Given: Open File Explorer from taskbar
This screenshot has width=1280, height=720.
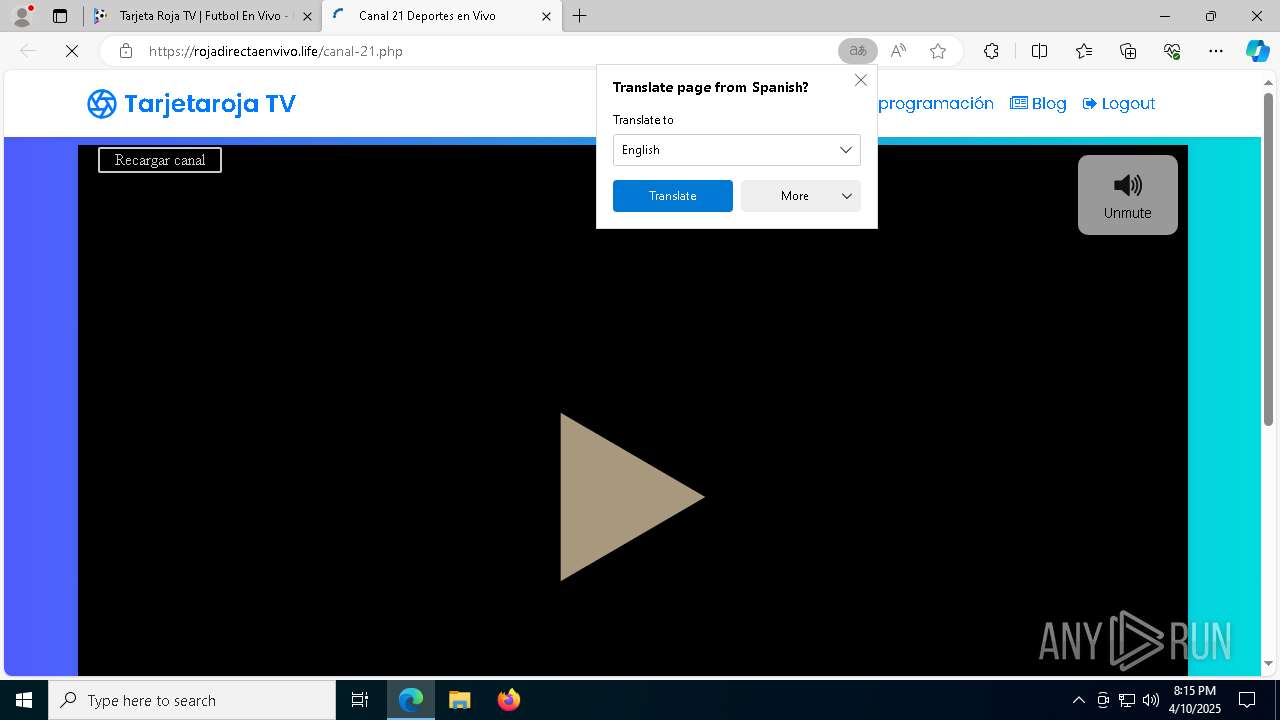Looking at the screenshot, I should 459,700.
